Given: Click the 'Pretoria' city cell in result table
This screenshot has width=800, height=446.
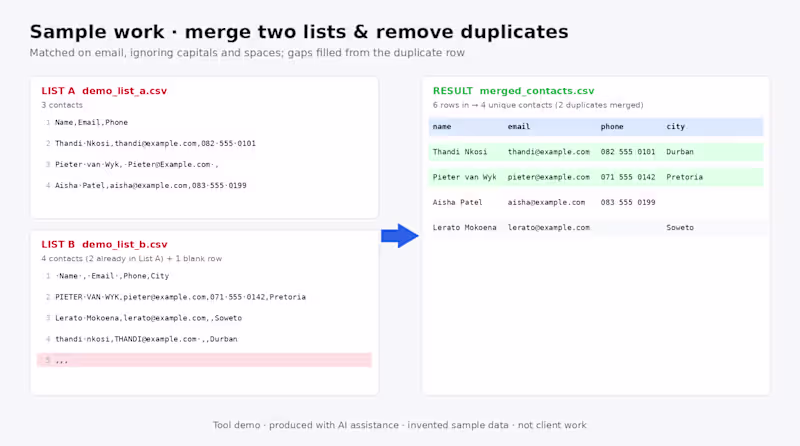Looking at the screenshot, I should [685, 177].
